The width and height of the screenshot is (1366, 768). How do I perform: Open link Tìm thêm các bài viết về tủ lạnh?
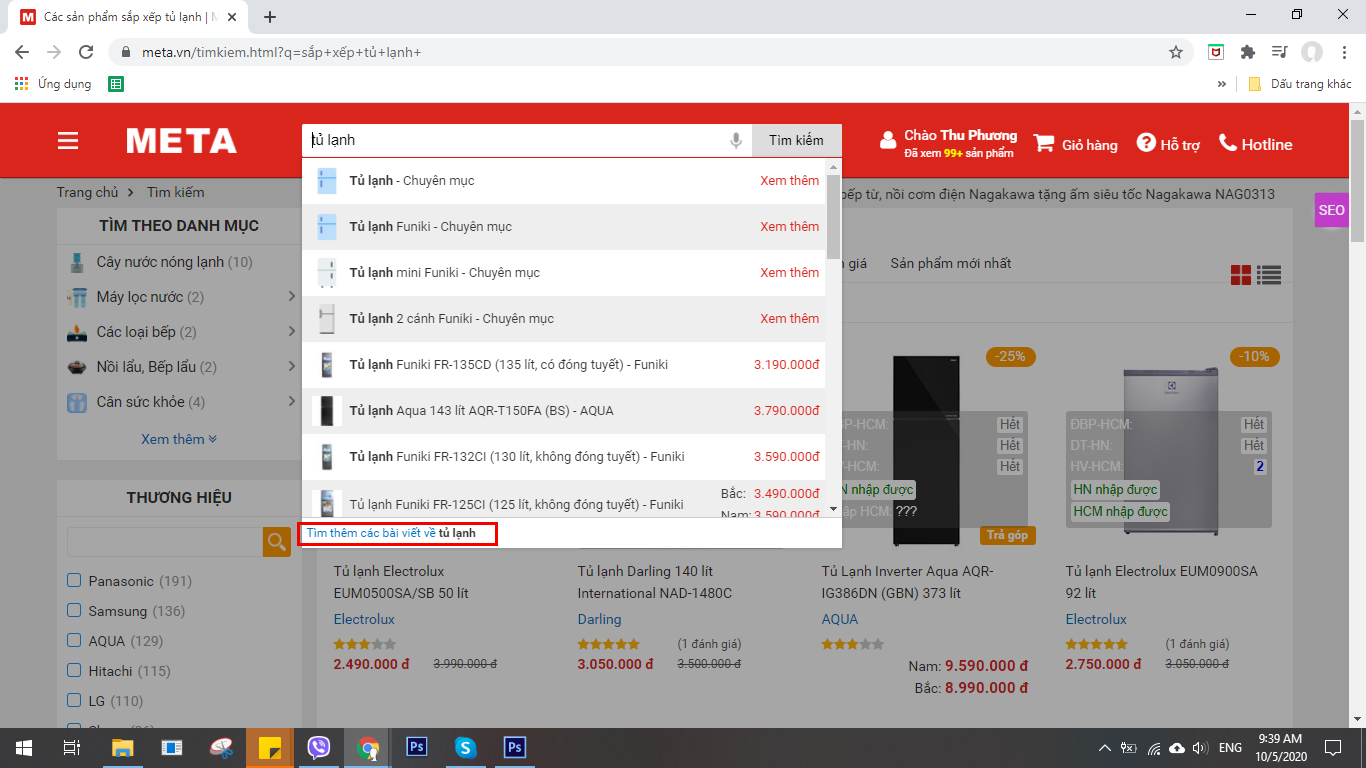391,534
